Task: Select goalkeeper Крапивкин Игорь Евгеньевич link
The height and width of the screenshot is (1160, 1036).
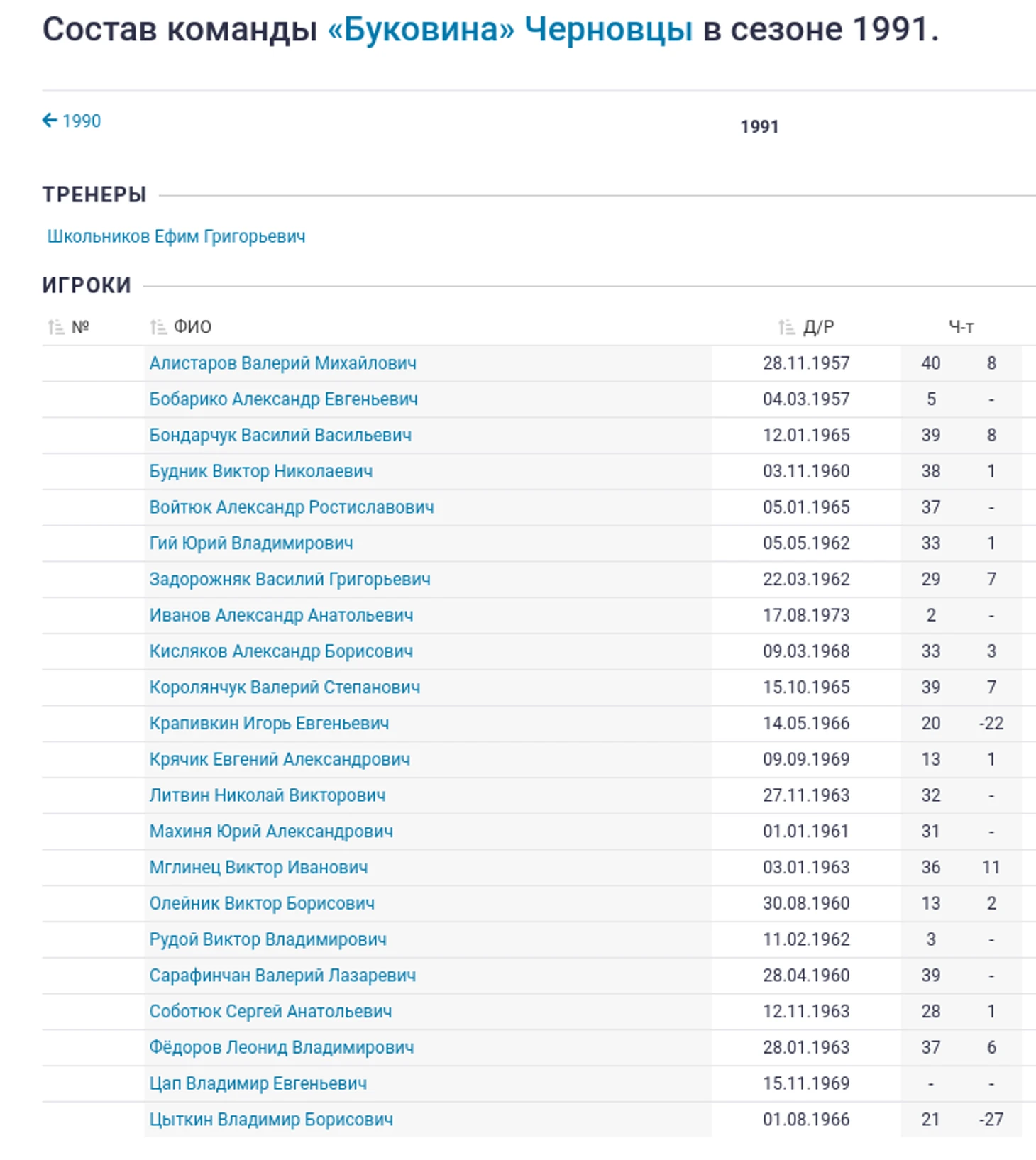Action: [x=269, y=723]
